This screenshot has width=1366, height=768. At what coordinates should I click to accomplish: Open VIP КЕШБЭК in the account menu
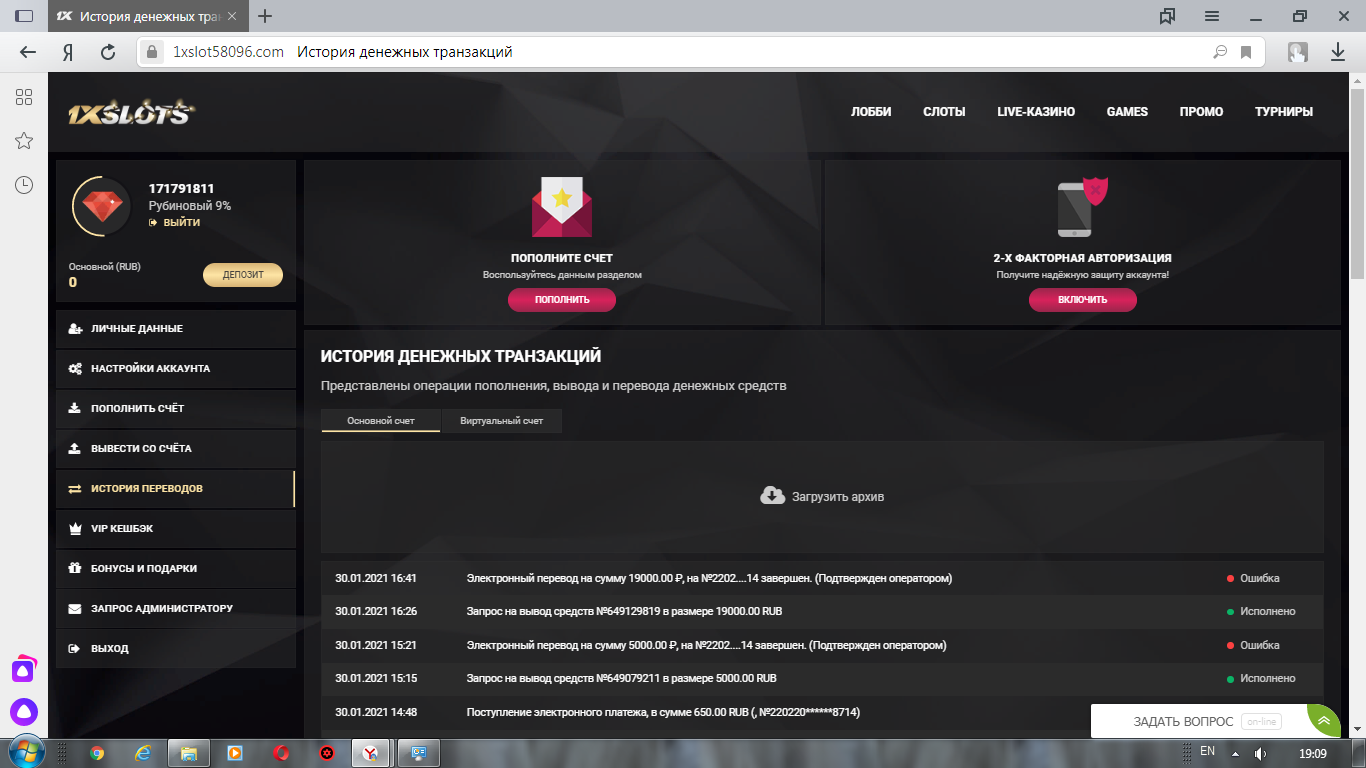point(176,529)
